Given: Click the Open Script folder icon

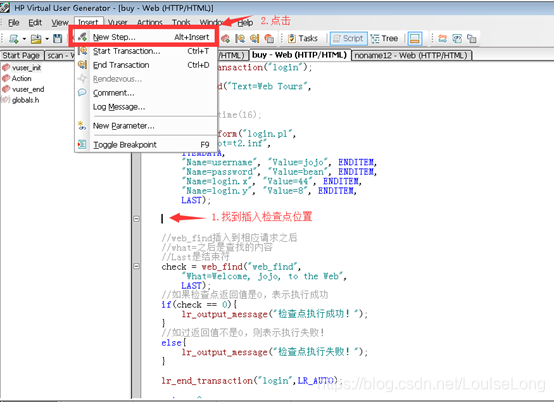Looking at the screenshot, I should (36, 39).
